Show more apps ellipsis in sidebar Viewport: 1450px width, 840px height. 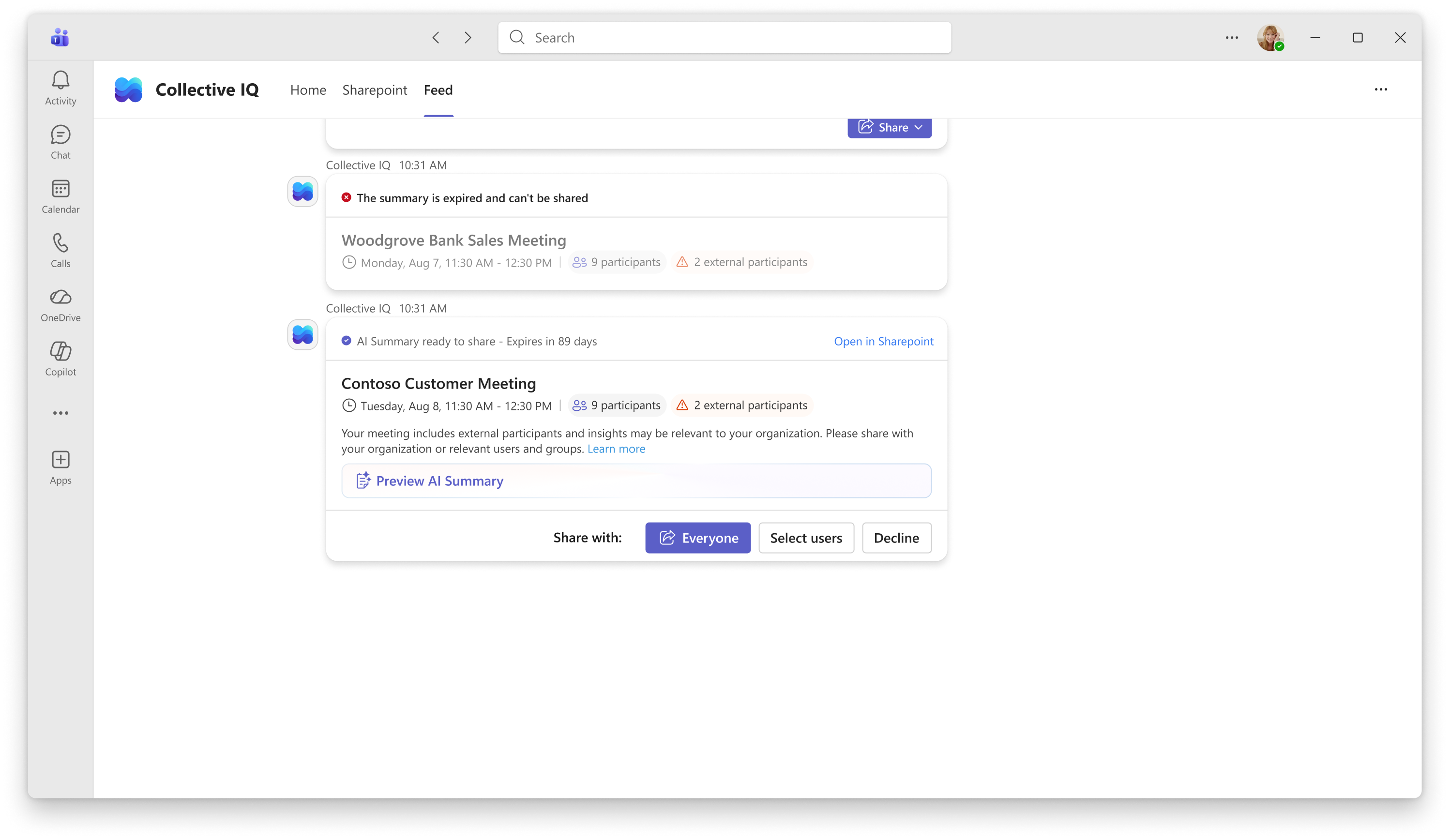(60, 413)
